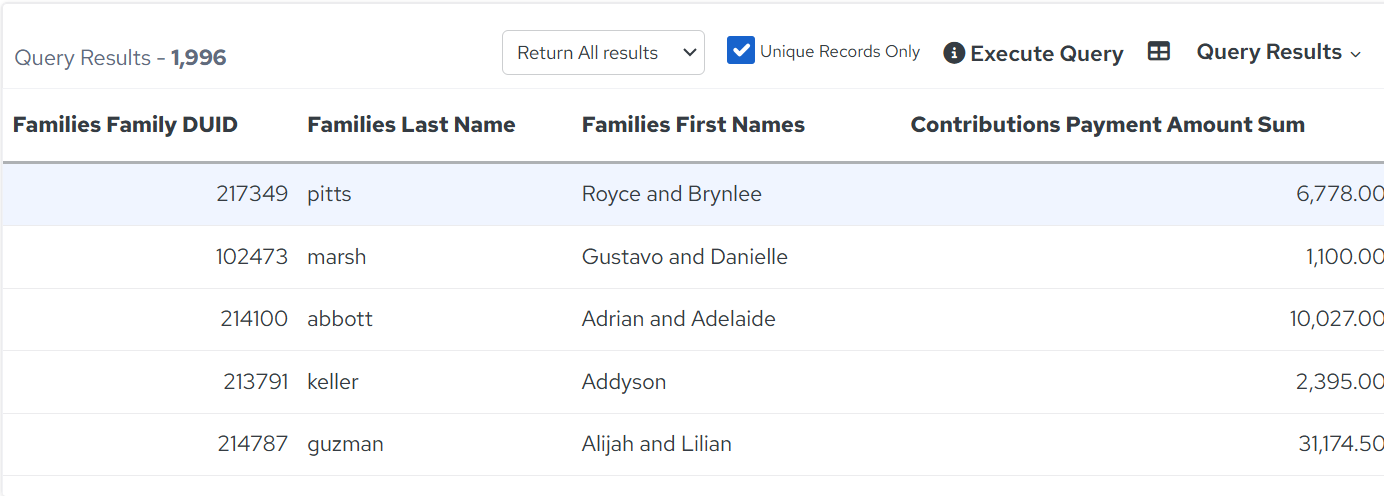Click the 31,174.50 payment amount cell
1384x496 pixels.
(1341, 444)
